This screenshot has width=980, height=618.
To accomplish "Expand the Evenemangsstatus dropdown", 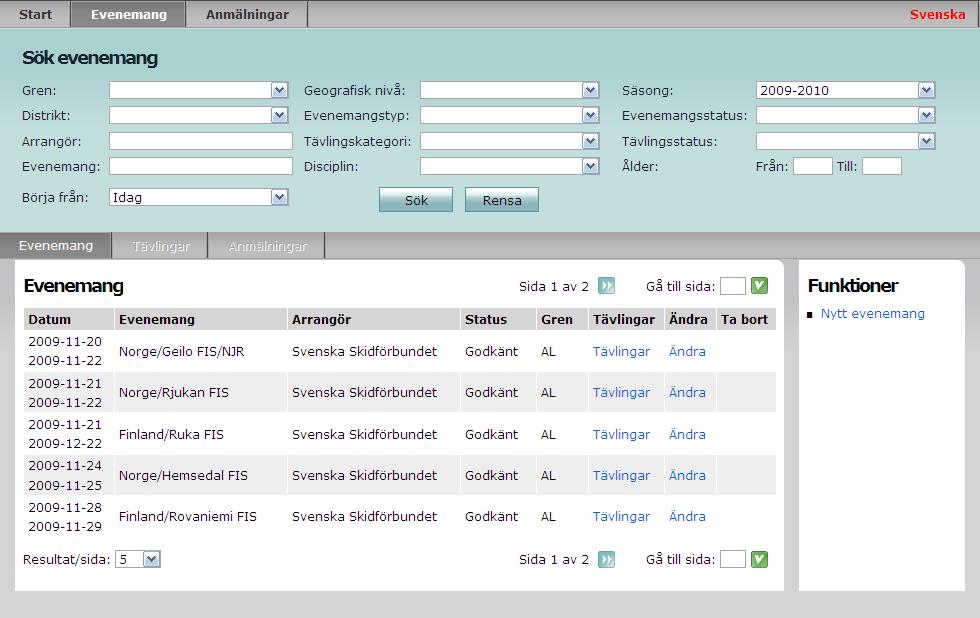I will (846, 115).
